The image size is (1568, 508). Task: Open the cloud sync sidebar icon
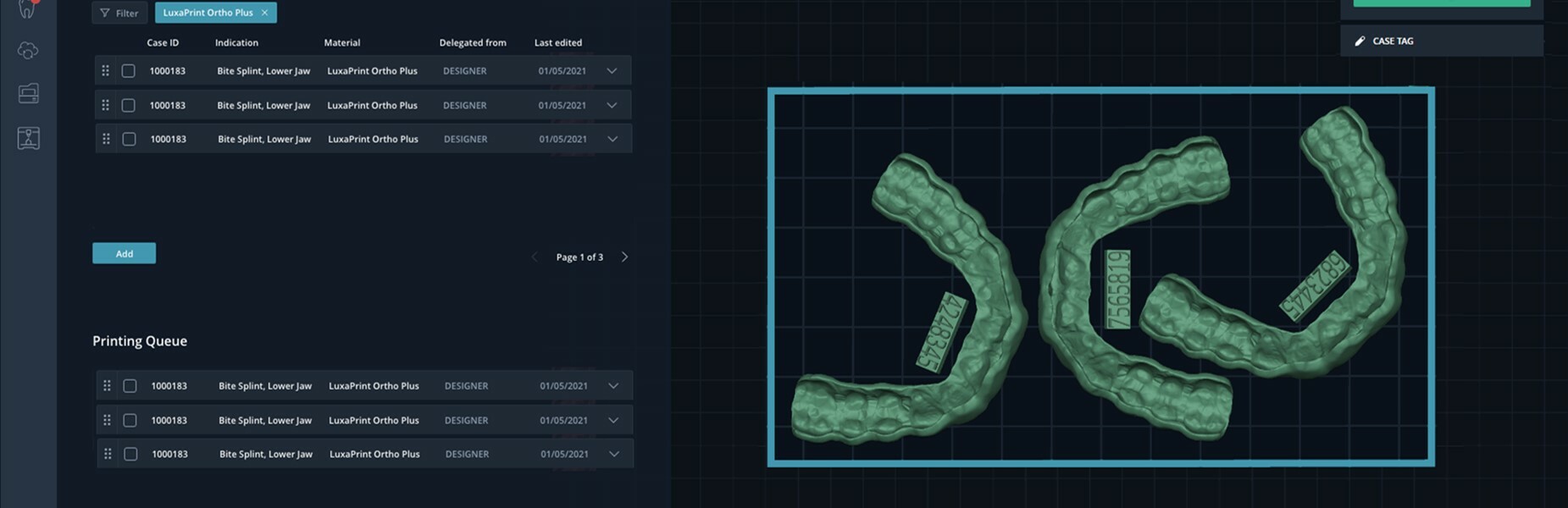pyautogui.click(x=28, y=51)
